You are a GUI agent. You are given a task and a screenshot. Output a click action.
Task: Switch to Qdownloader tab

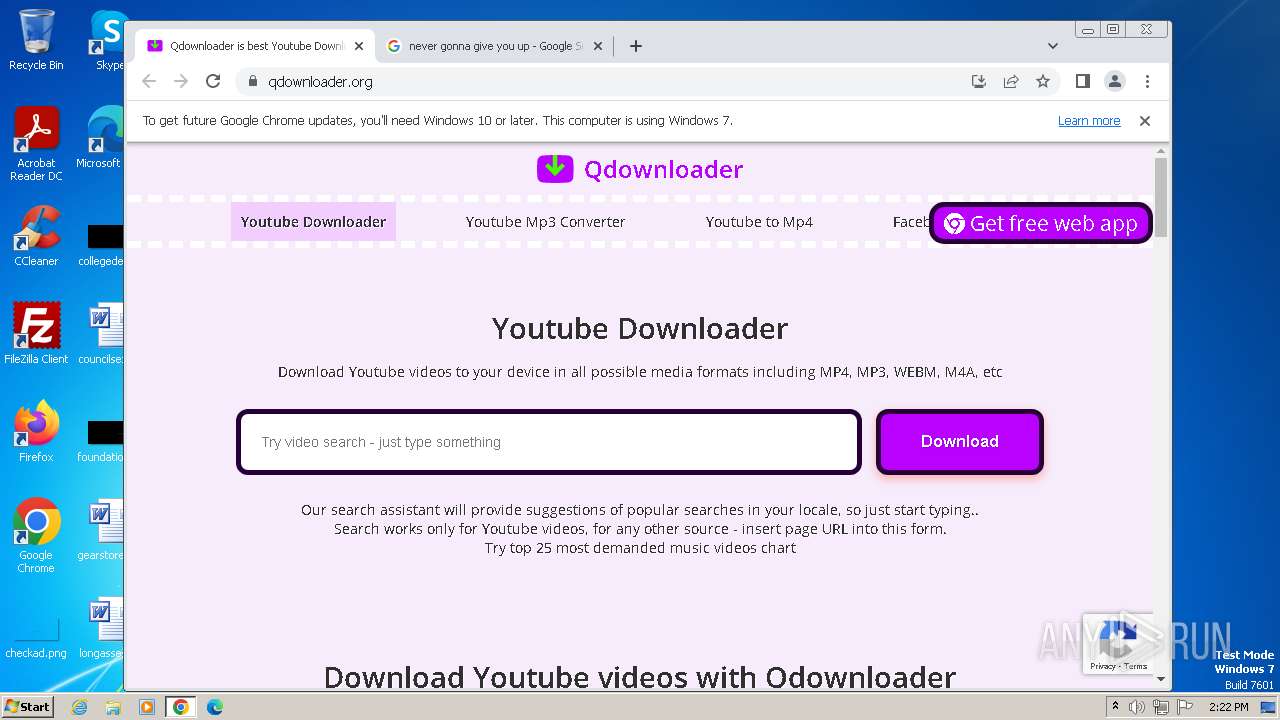tap(255, 46)
